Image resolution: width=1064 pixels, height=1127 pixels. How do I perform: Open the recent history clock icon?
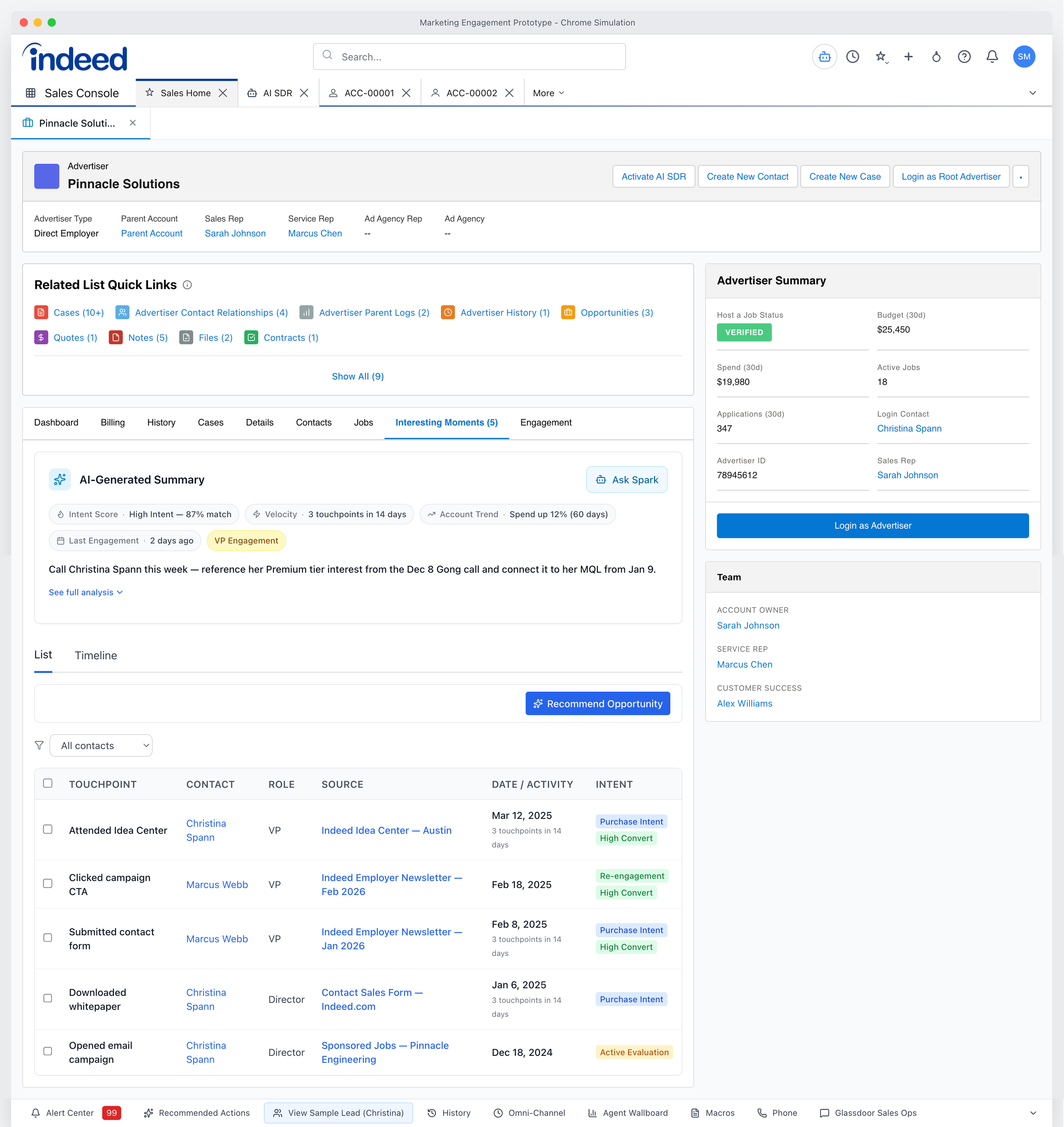[852, 57]
